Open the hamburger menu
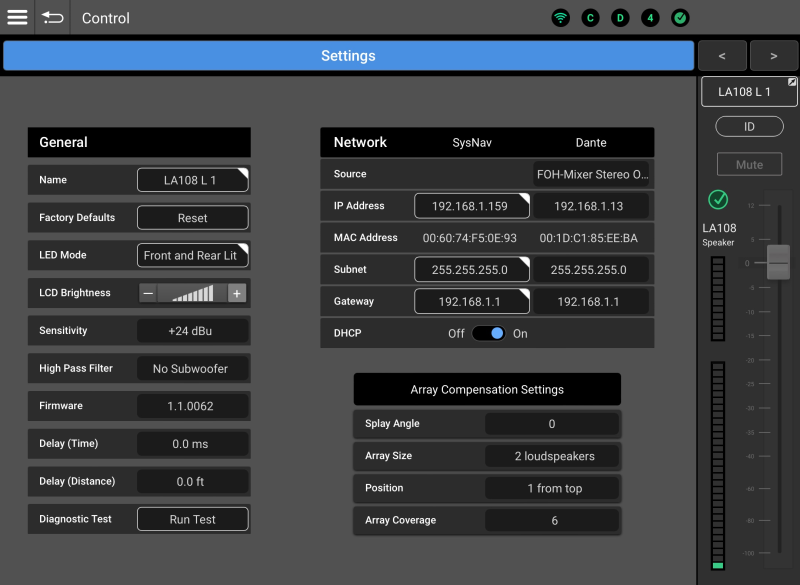800x585 pixels. pos(17,17)
